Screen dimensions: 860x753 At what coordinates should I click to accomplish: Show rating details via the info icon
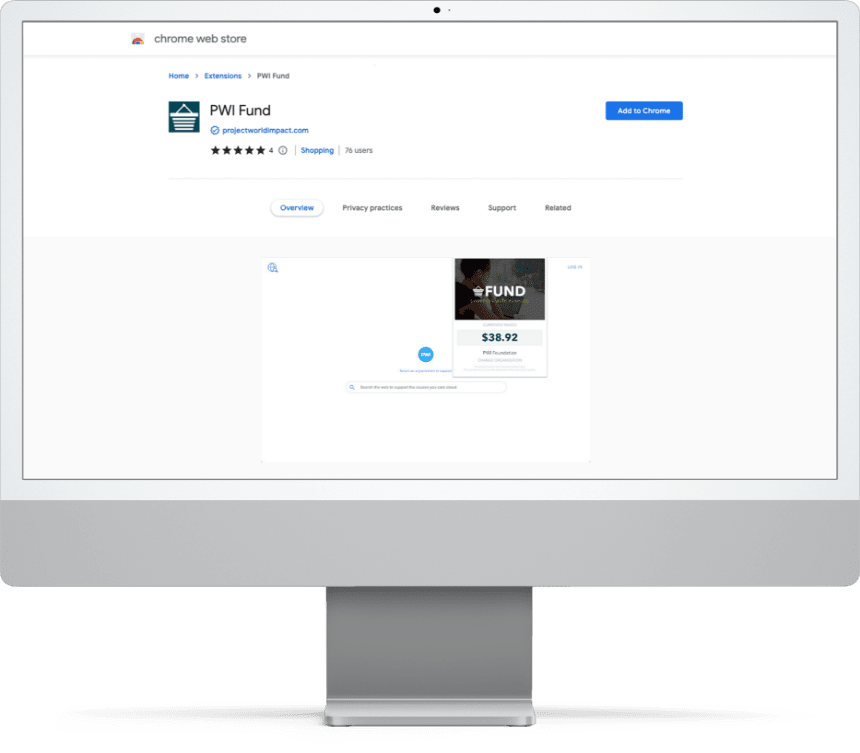pyautogui.click(x=282, y=150)
